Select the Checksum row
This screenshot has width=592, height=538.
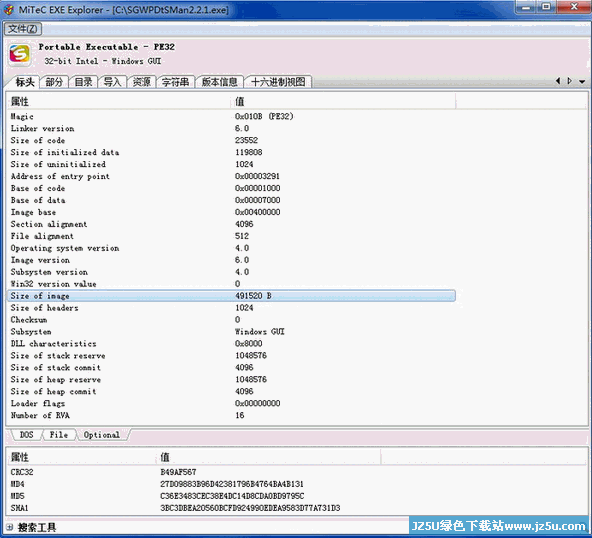pos(231,320)
